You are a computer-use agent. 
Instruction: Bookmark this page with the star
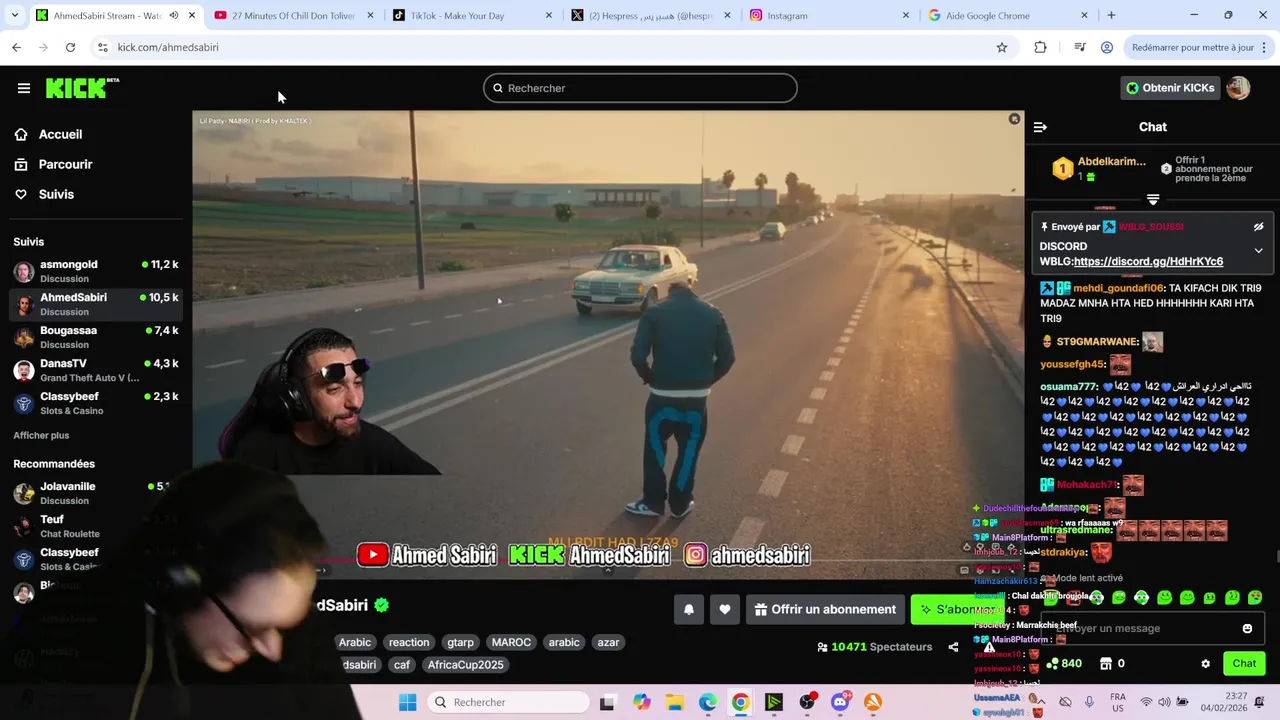tap(1002, 47)
